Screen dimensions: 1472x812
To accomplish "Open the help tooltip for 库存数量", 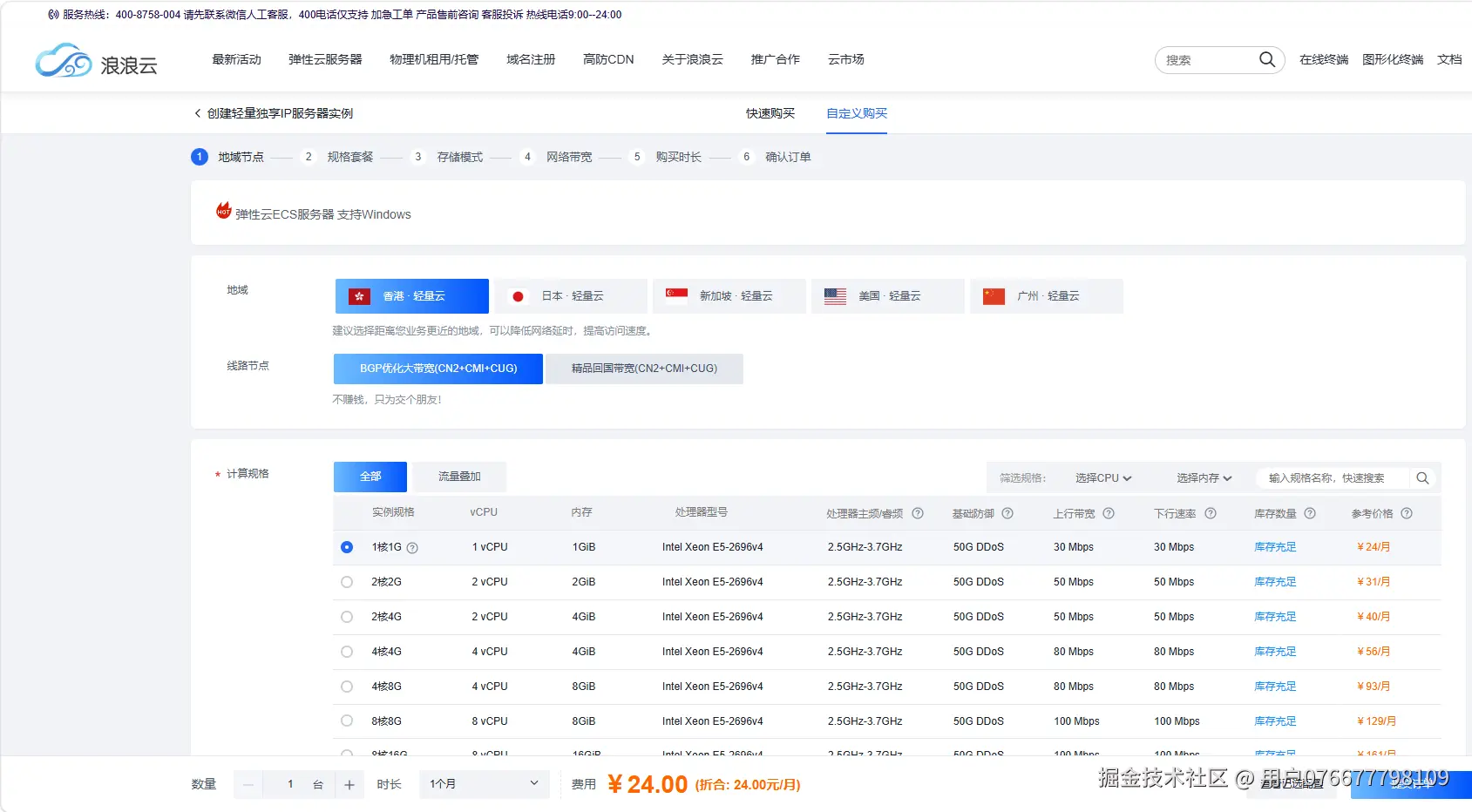I will pyautogui.click(x=1310, y=513).
